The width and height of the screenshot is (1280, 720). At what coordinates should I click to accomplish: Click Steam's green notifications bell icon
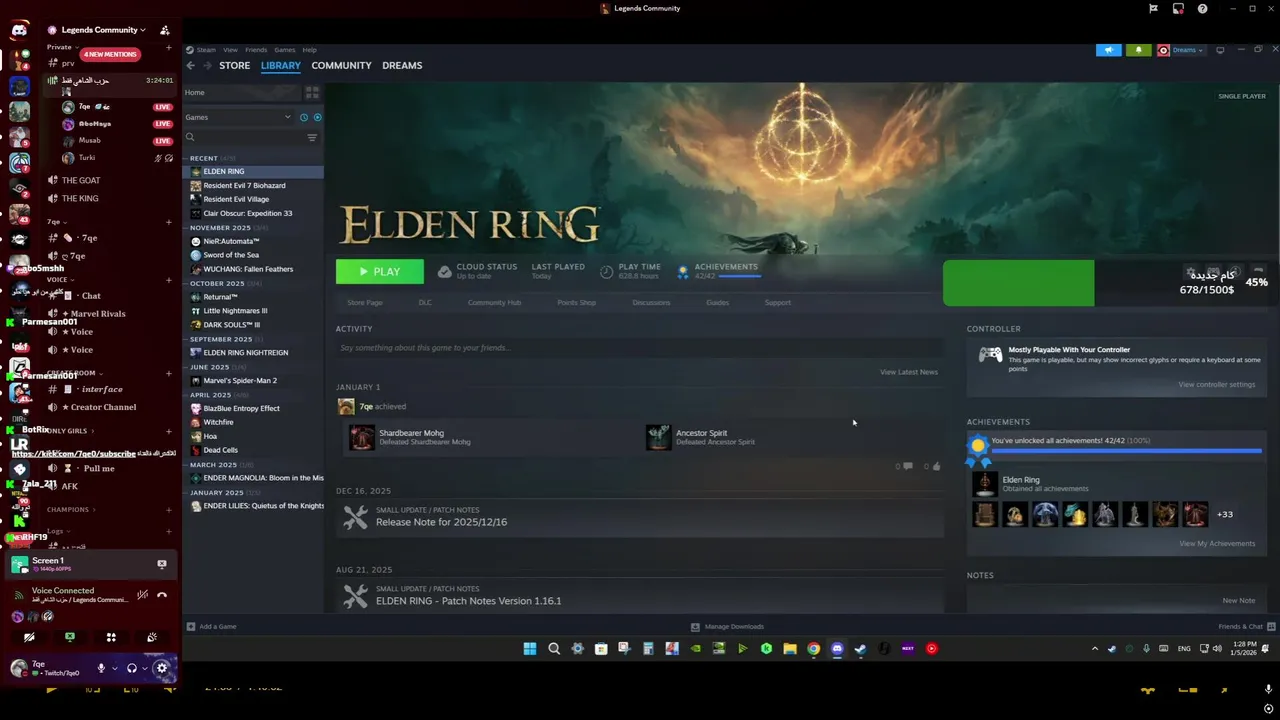click(x=1138, y=50)
